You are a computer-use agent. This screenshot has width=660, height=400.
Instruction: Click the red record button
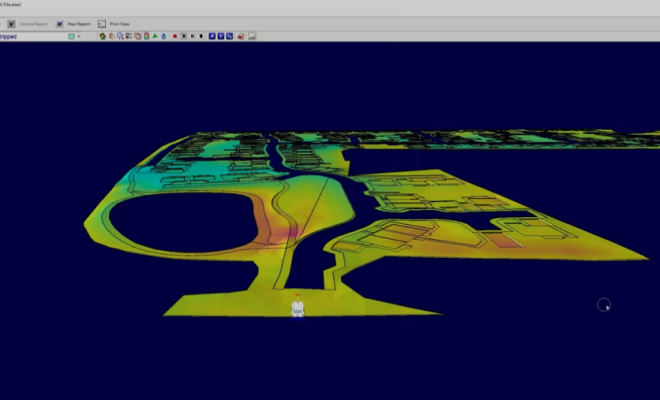(175, 36)
